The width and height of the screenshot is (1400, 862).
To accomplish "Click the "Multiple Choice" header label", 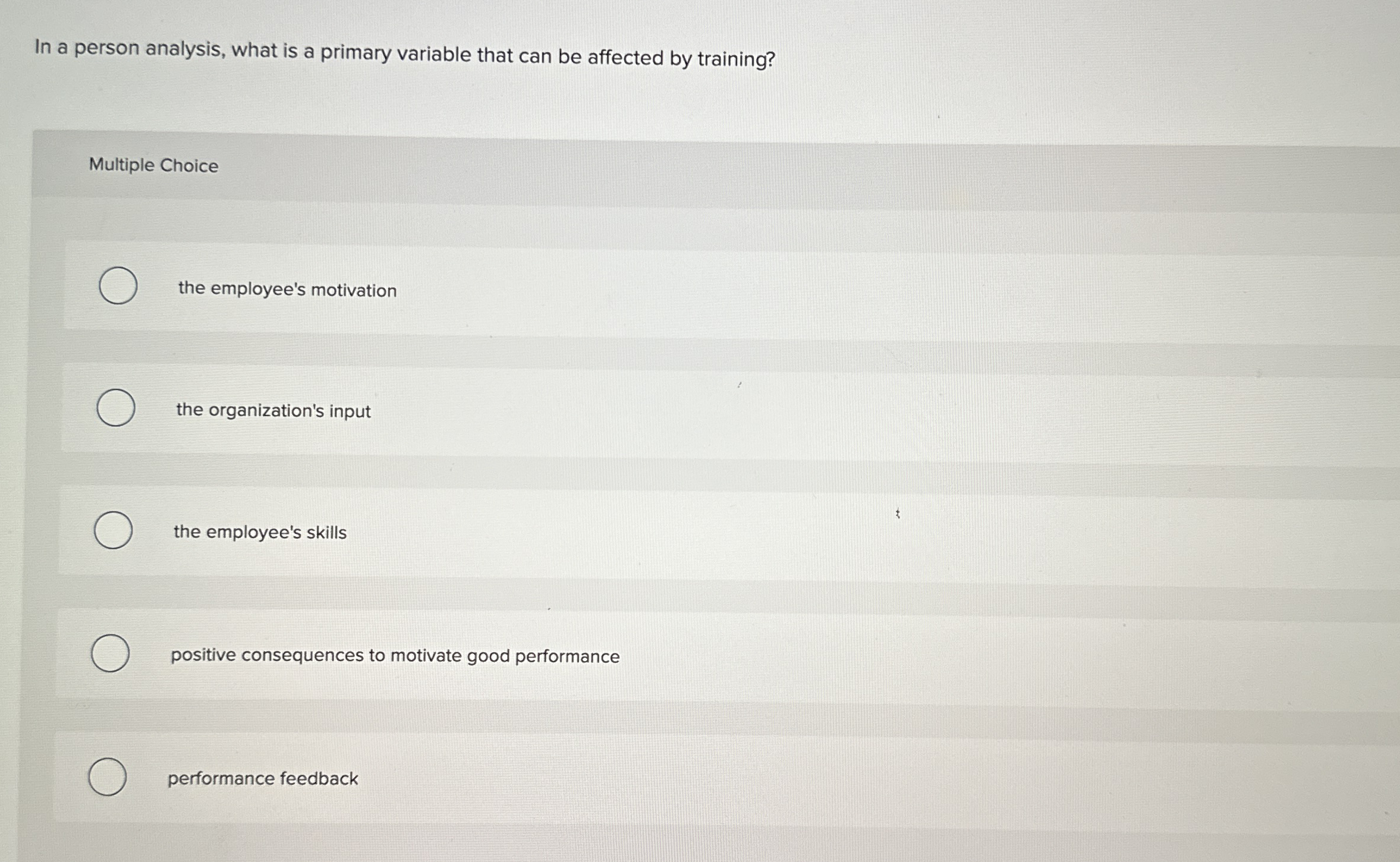I will (153, 165).
